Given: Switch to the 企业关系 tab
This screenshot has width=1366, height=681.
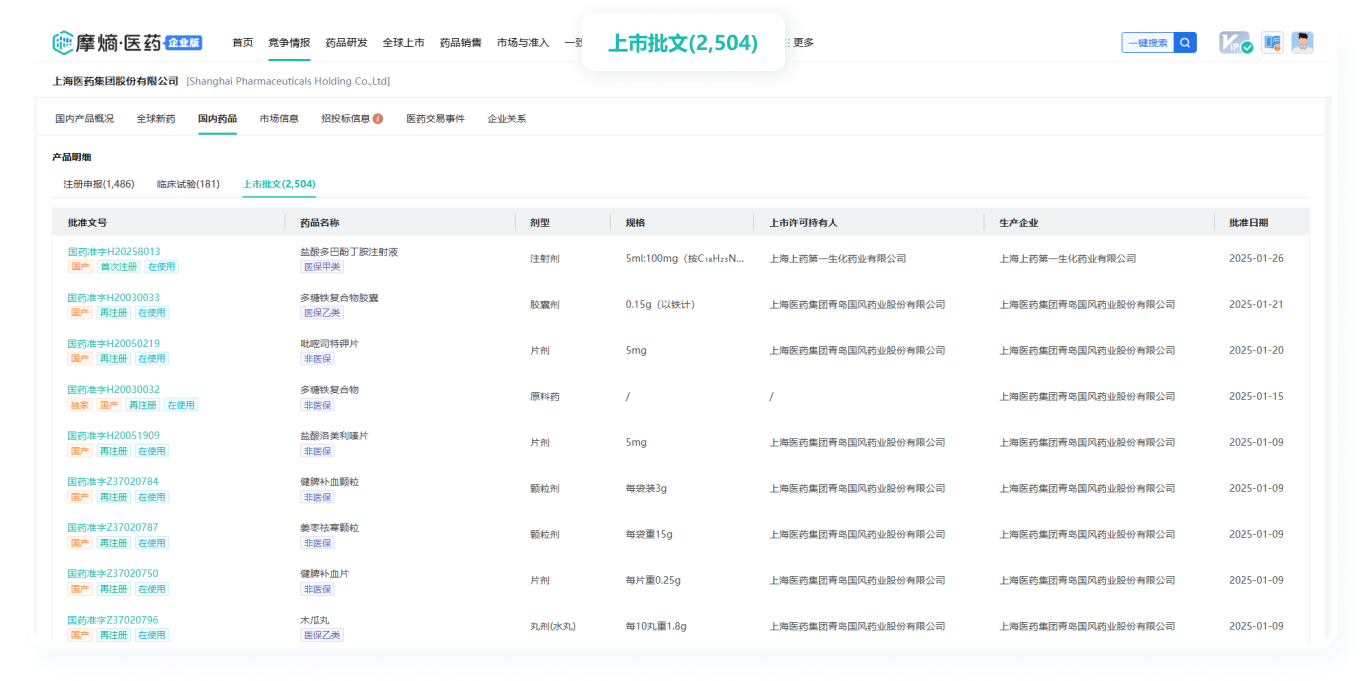Looking at the screenshot, I should tap(507, 119).
